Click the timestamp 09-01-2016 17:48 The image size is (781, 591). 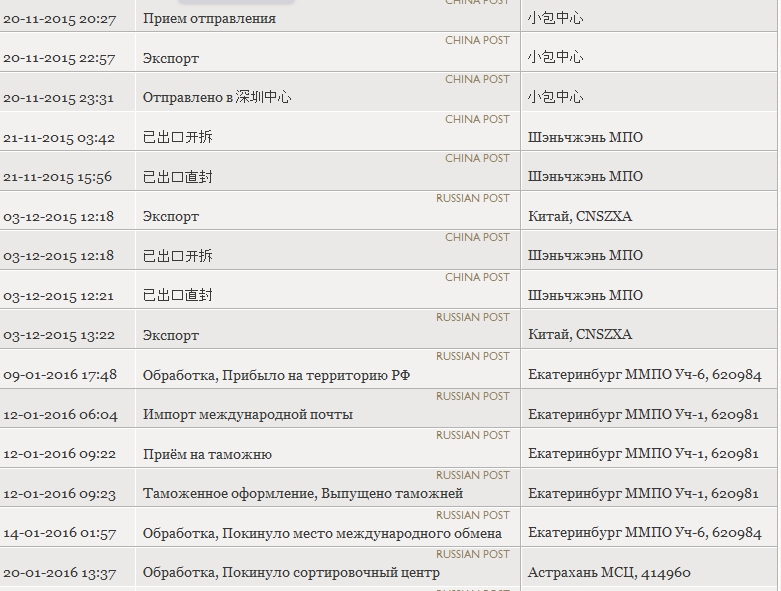coord(60,375)
